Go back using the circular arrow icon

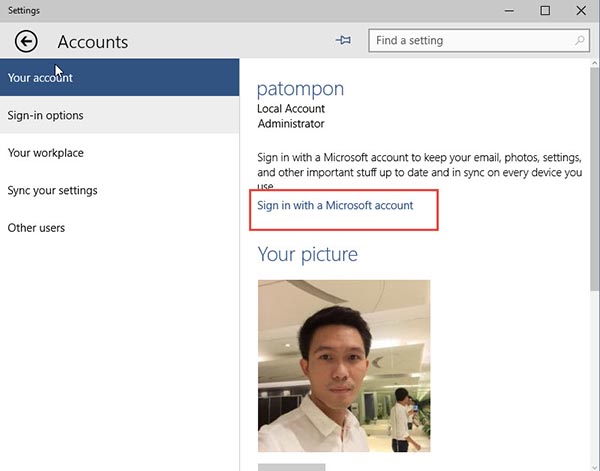[x=26, y=41]
